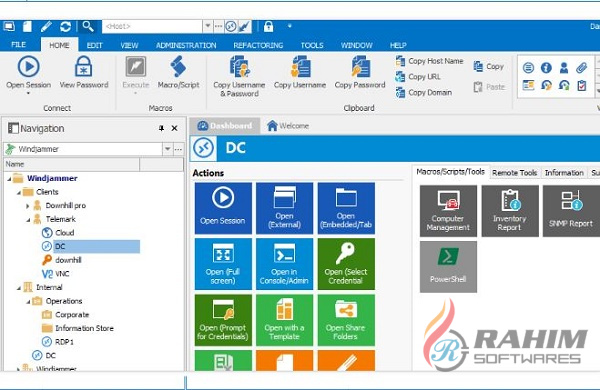Click the Copy button near Paste
Screen dimensions: 600x390
(x=489, y=67)
